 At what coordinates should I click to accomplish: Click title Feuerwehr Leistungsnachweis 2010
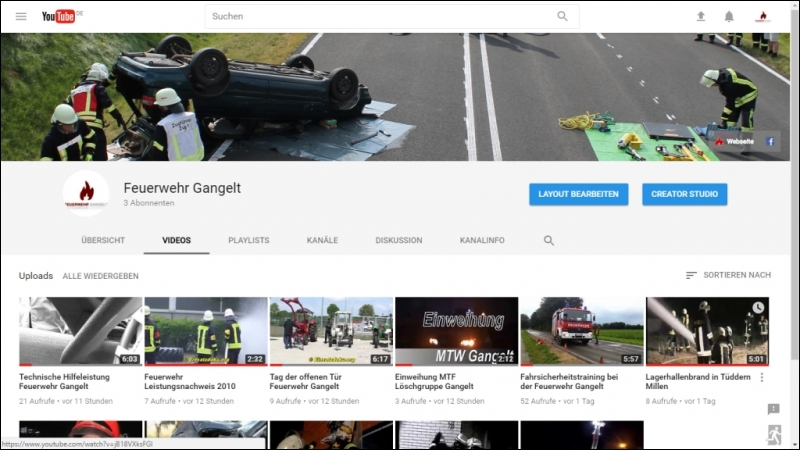pyautogui.click(x=190, y=382)
